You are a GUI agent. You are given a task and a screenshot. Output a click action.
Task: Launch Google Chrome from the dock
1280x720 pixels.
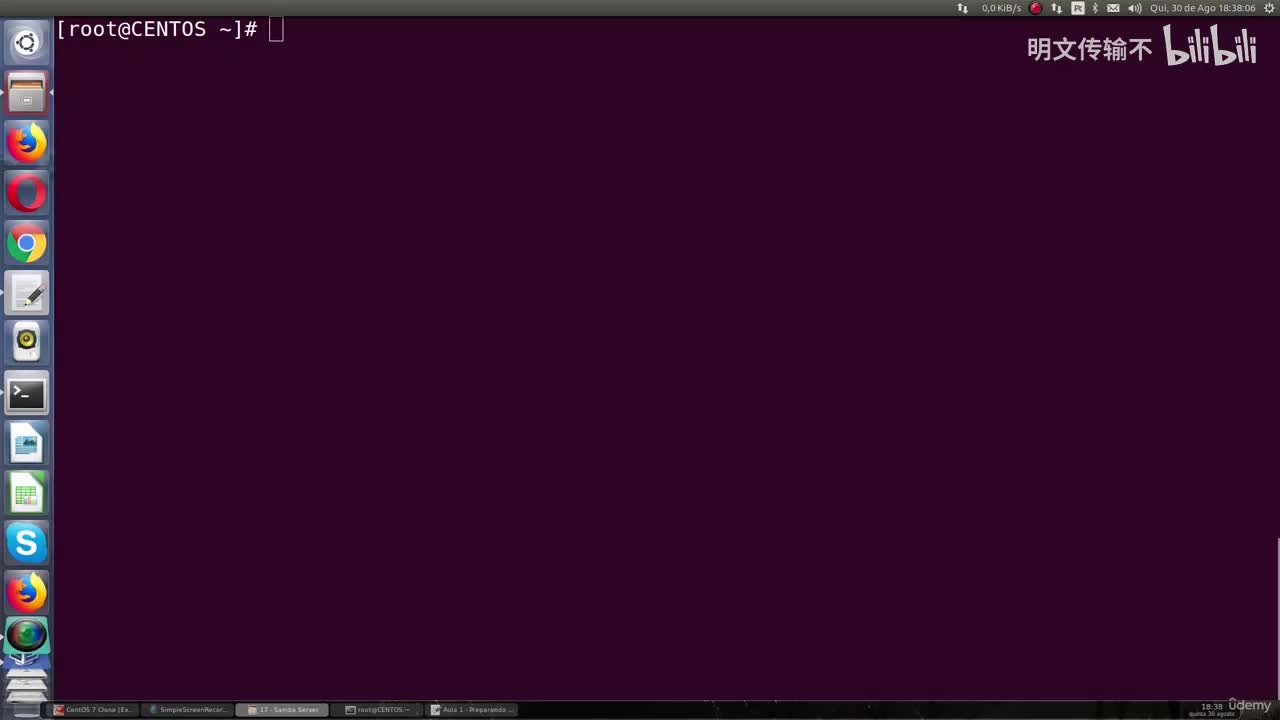click(26, 243)
